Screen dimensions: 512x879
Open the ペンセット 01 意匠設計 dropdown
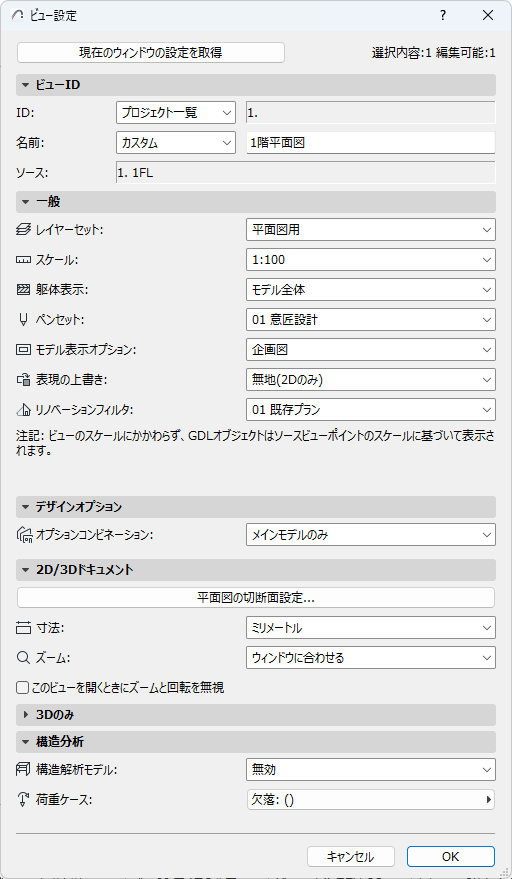pos(371,320)
